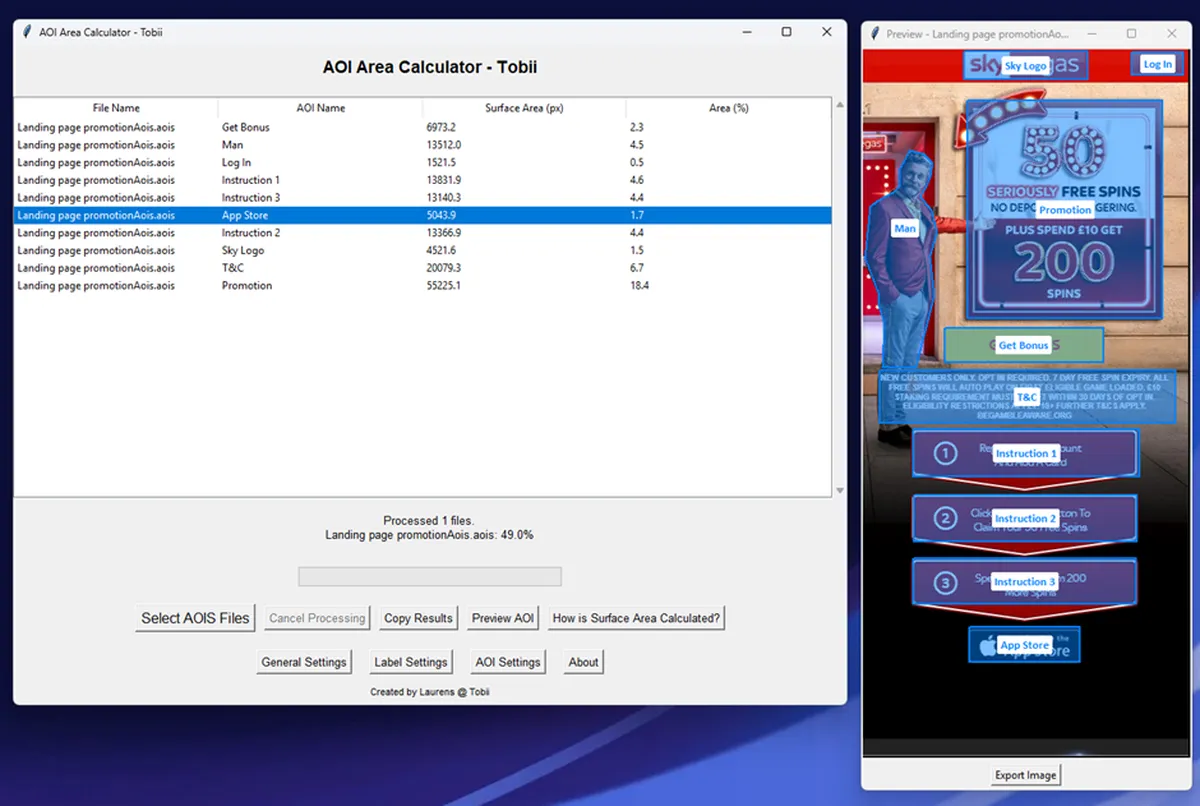Image resolution: width=1200 pixels, height=806 pixels.
Task: Sort by the File Name column header
Action: point(116,108)
